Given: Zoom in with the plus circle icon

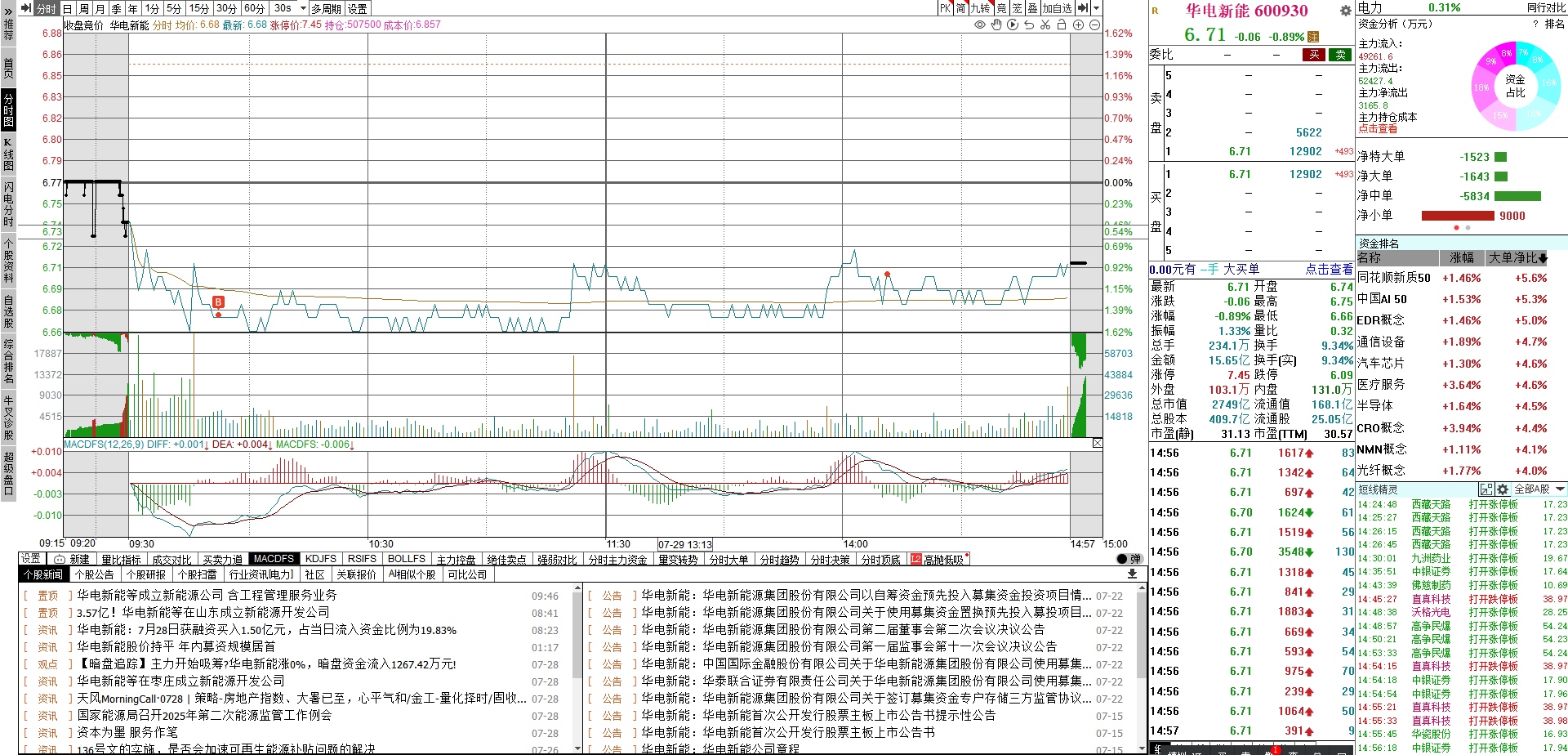Looking at the screenshot, I should (x=1078, y=25).
